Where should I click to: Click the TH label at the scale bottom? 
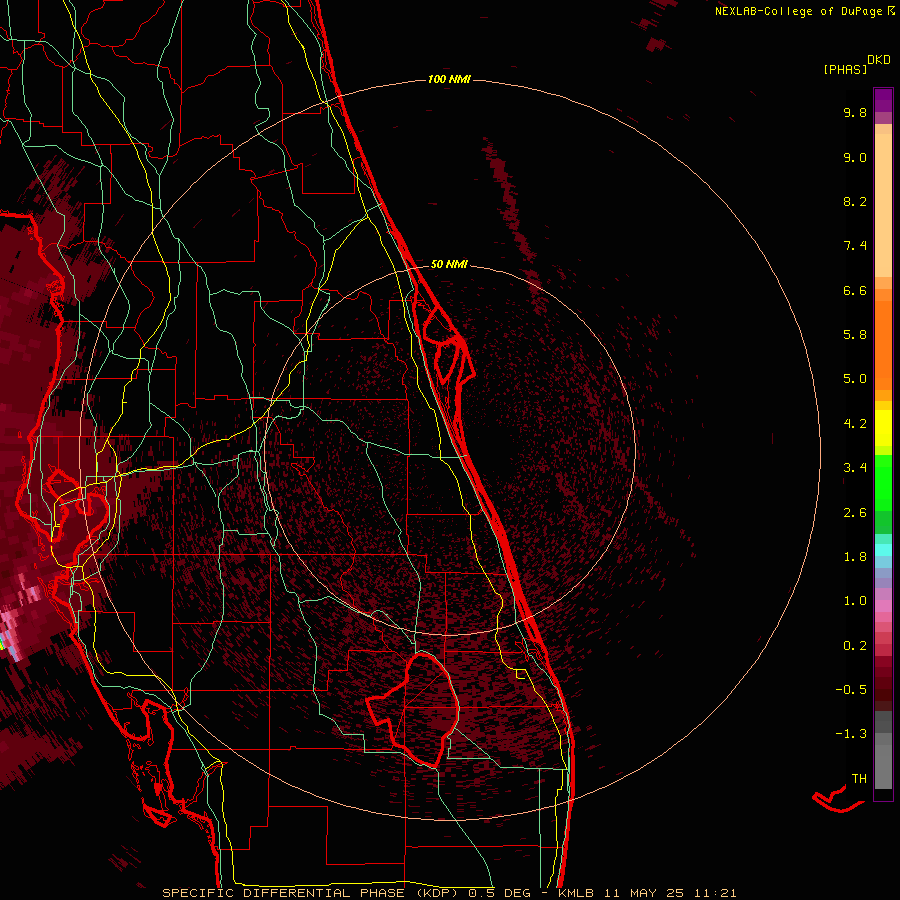859,779
